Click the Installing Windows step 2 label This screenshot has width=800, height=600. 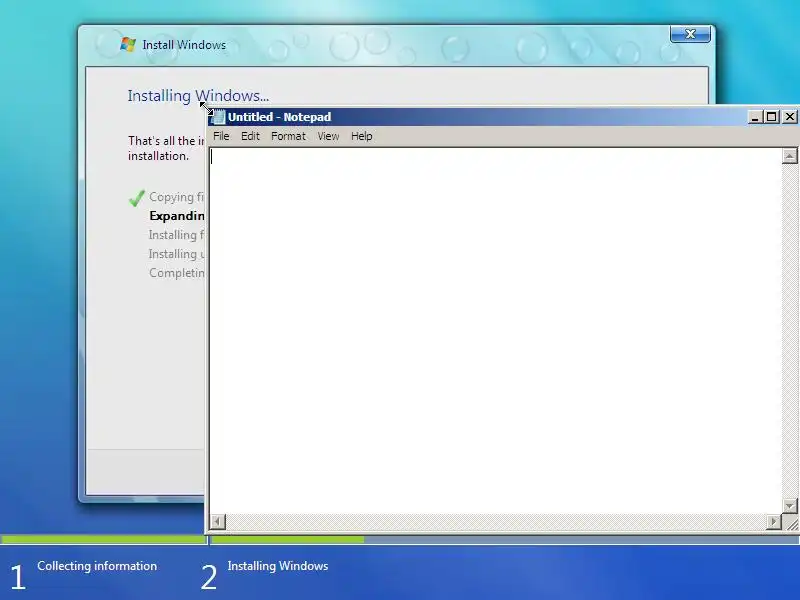coord(278,566)
